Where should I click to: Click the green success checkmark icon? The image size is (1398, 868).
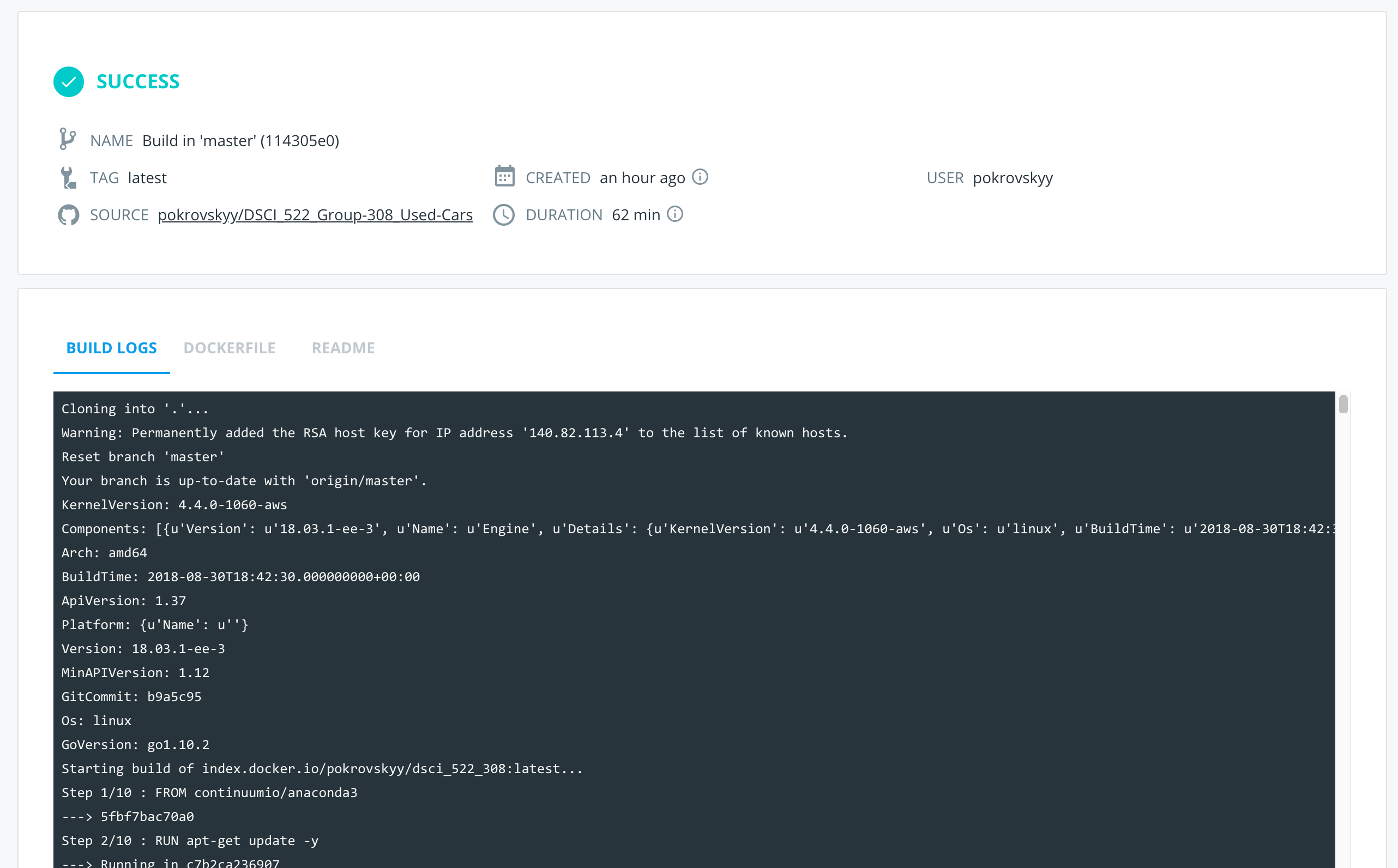[x=68, y=82]
